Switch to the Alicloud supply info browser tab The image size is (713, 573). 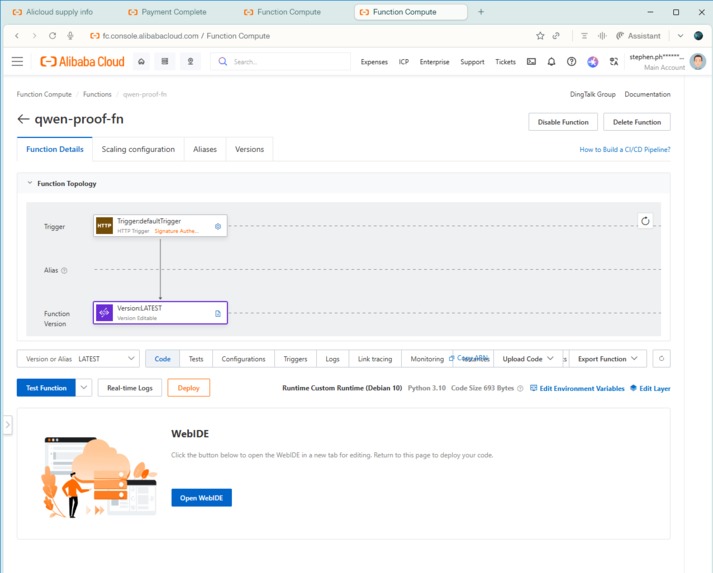coord(59,12)
